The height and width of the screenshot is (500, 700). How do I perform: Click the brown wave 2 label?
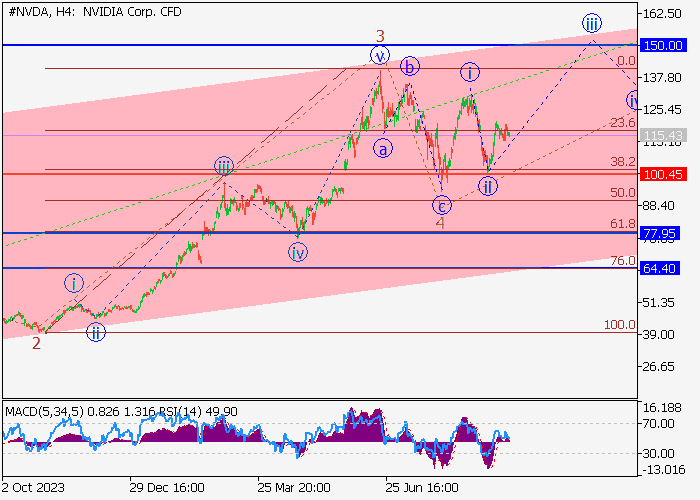(36, 343)
